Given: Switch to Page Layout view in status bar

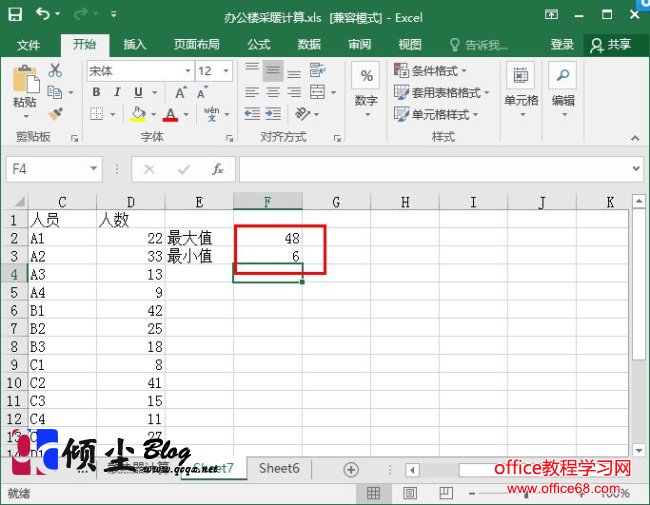Looking at the screenshot, I should [x=410, y=493].
